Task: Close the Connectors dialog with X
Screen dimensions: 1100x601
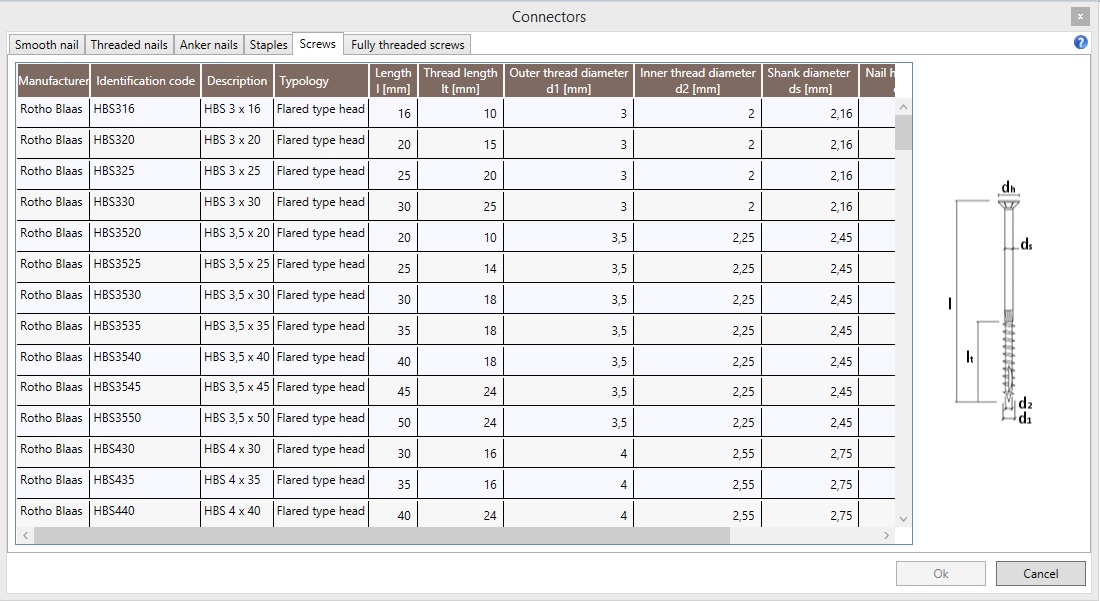Action: [1080, 16]
